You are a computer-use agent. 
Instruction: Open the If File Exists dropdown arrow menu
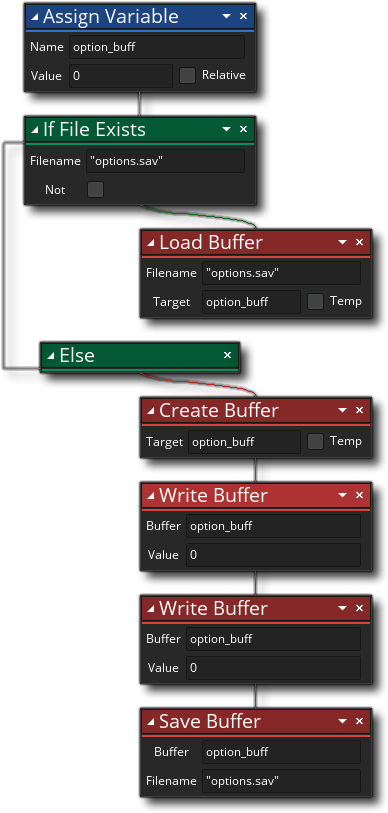(226, 130)
